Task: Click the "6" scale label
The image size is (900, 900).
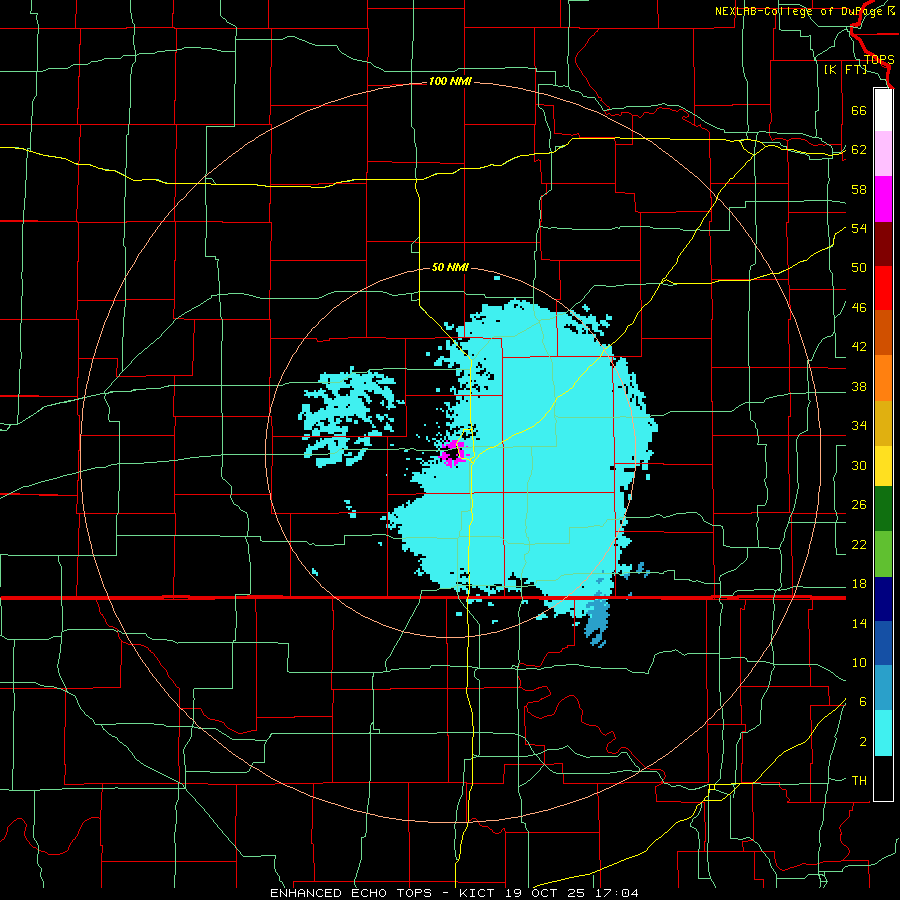Action: (863, 702)
